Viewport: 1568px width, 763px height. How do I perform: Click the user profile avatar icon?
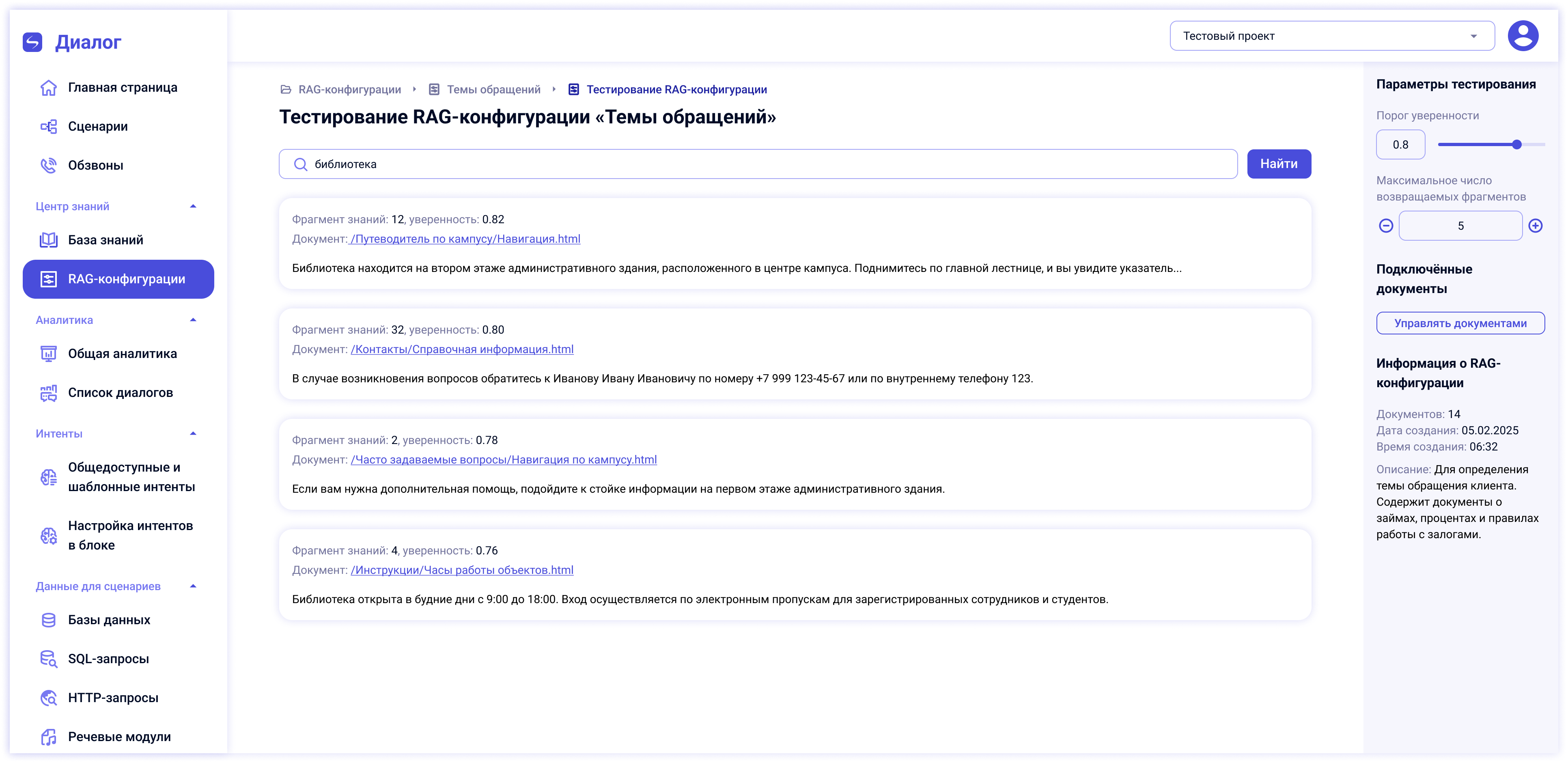tap(1523, 36)
